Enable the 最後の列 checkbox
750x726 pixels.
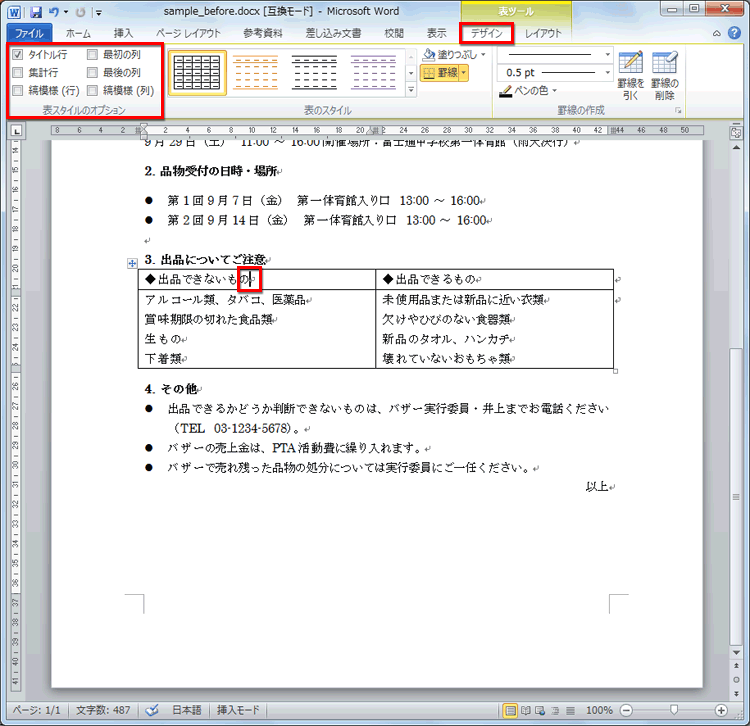92,73
